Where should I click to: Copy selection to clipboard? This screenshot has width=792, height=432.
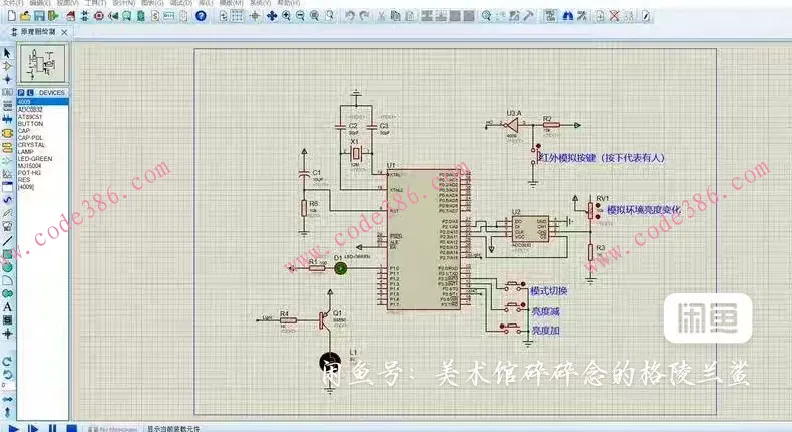tap(395, 16)
